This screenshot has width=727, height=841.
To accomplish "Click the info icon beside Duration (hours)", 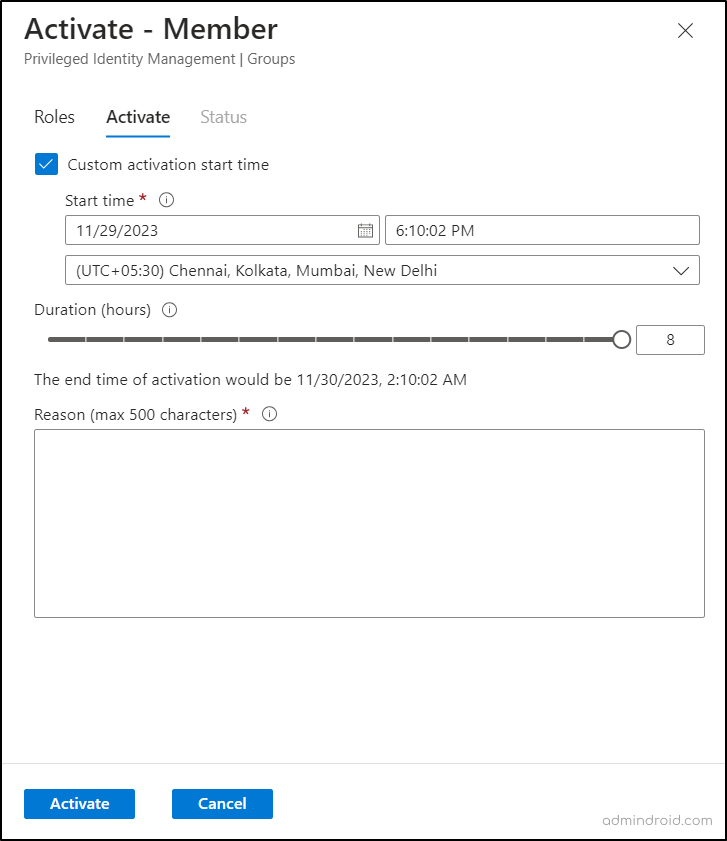I will pos(169,310).
